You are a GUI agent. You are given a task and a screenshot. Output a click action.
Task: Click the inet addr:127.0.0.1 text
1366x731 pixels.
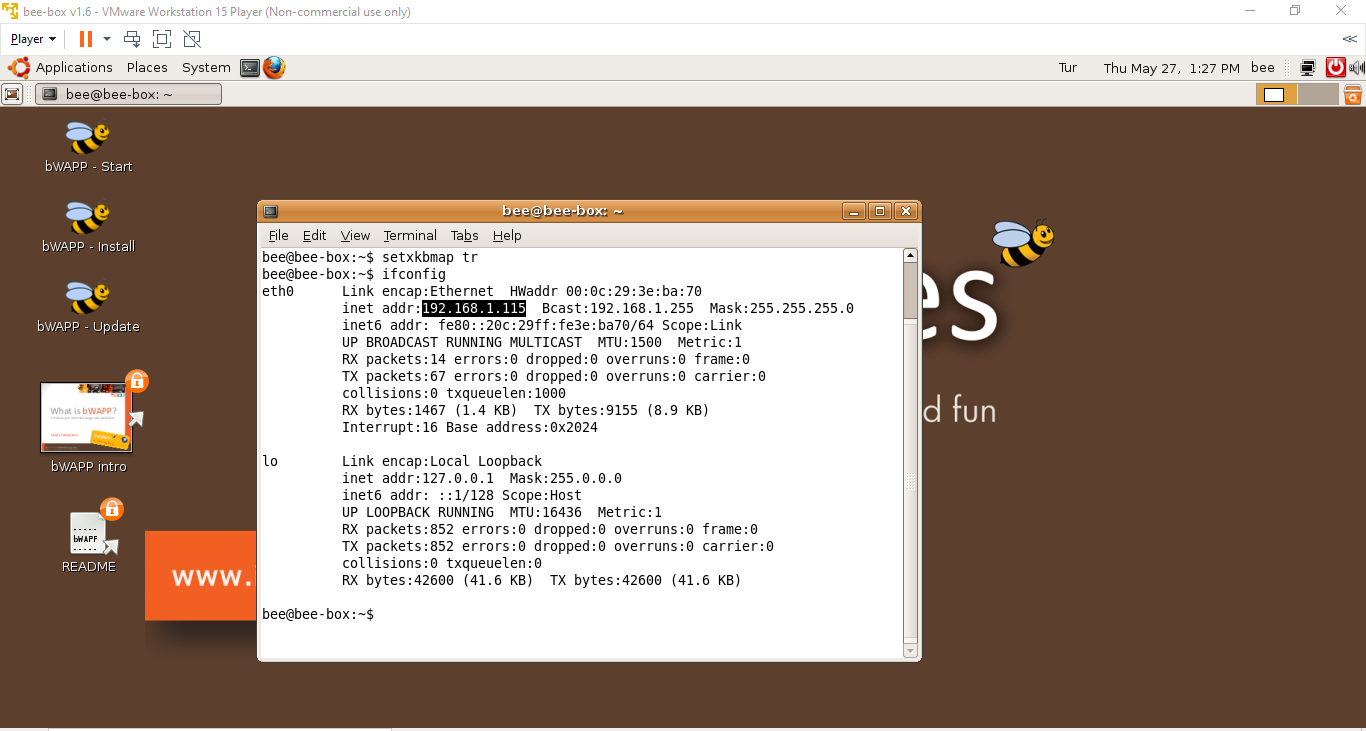pos(418,478)
